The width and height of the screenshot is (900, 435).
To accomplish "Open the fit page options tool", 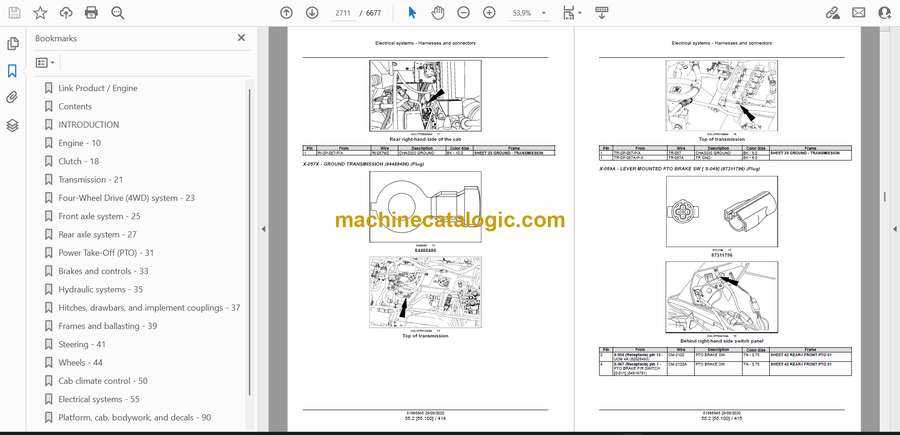I will click(572, 13).
